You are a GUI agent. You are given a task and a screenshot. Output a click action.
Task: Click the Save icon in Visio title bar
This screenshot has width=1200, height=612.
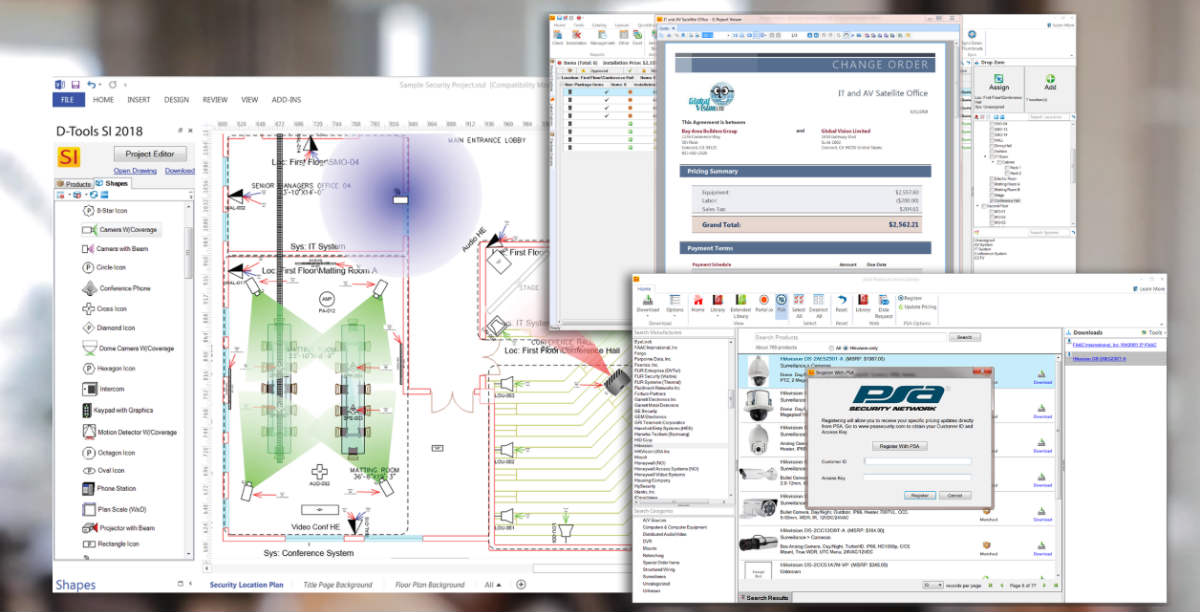(x=74, y=85)
